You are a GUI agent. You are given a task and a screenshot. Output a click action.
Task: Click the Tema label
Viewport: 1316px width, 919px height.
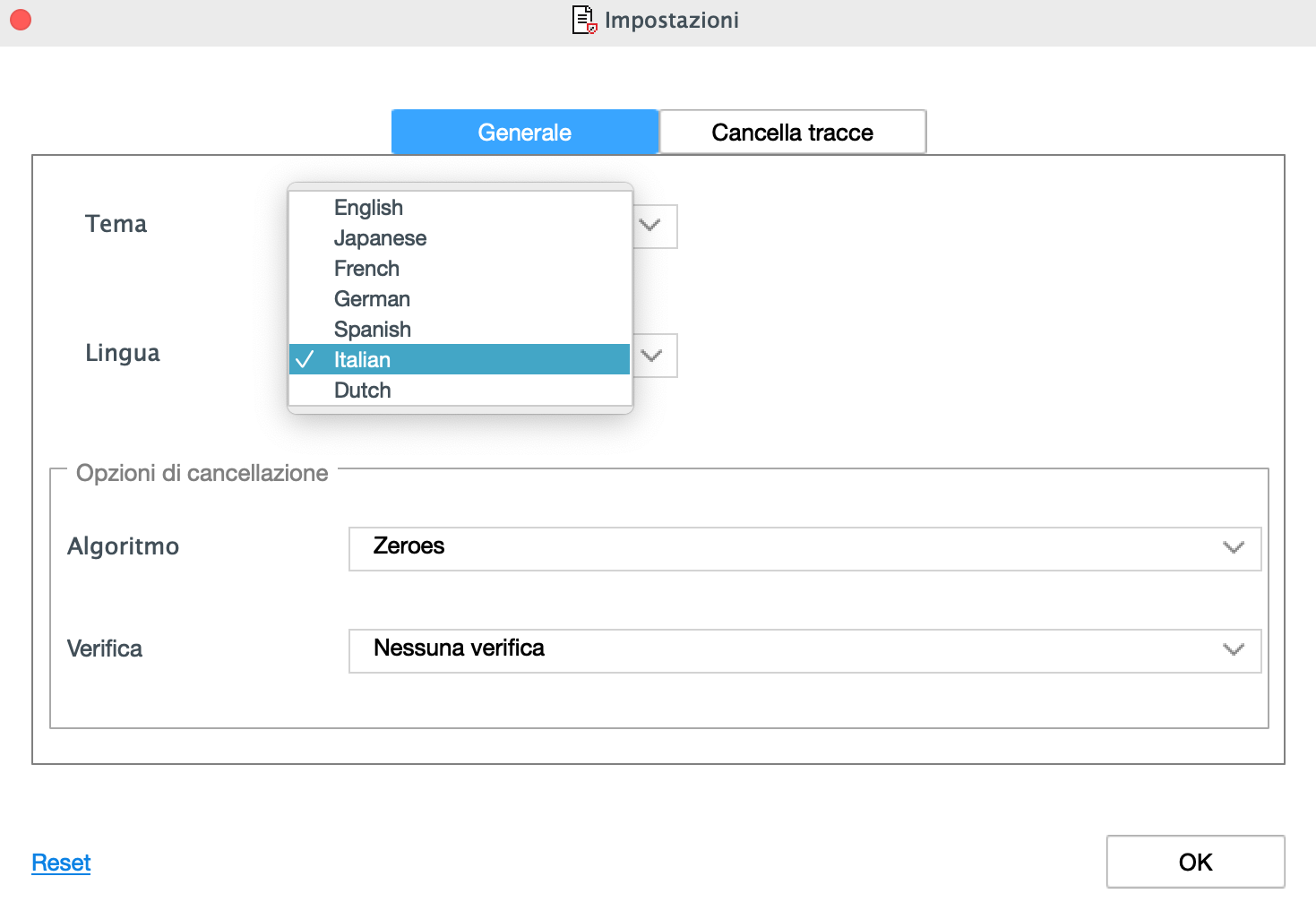click(116, 224)
